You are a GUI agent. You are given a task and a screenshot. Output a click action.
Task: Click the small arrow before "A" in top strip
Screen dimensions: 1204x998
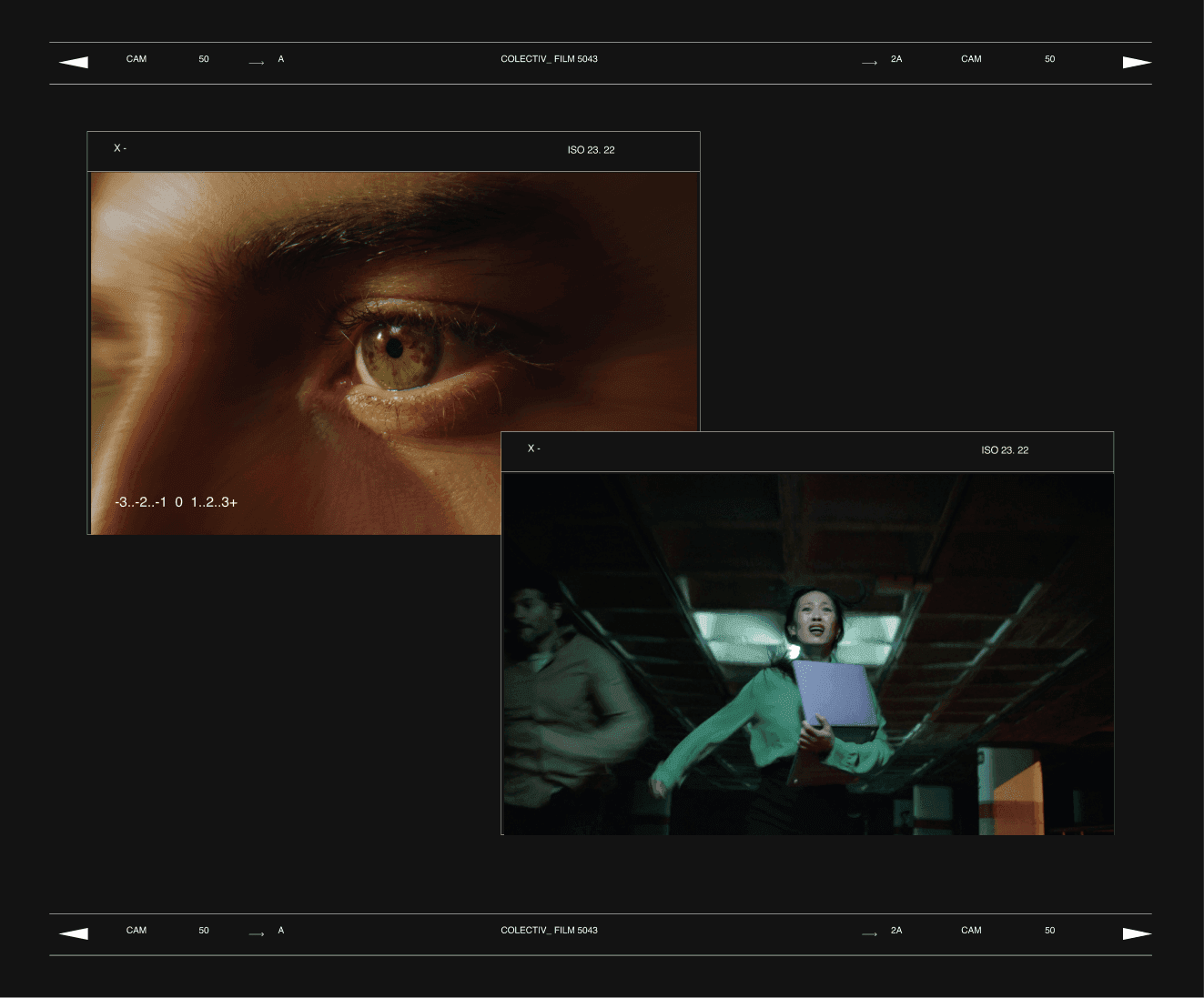(257, 63)
